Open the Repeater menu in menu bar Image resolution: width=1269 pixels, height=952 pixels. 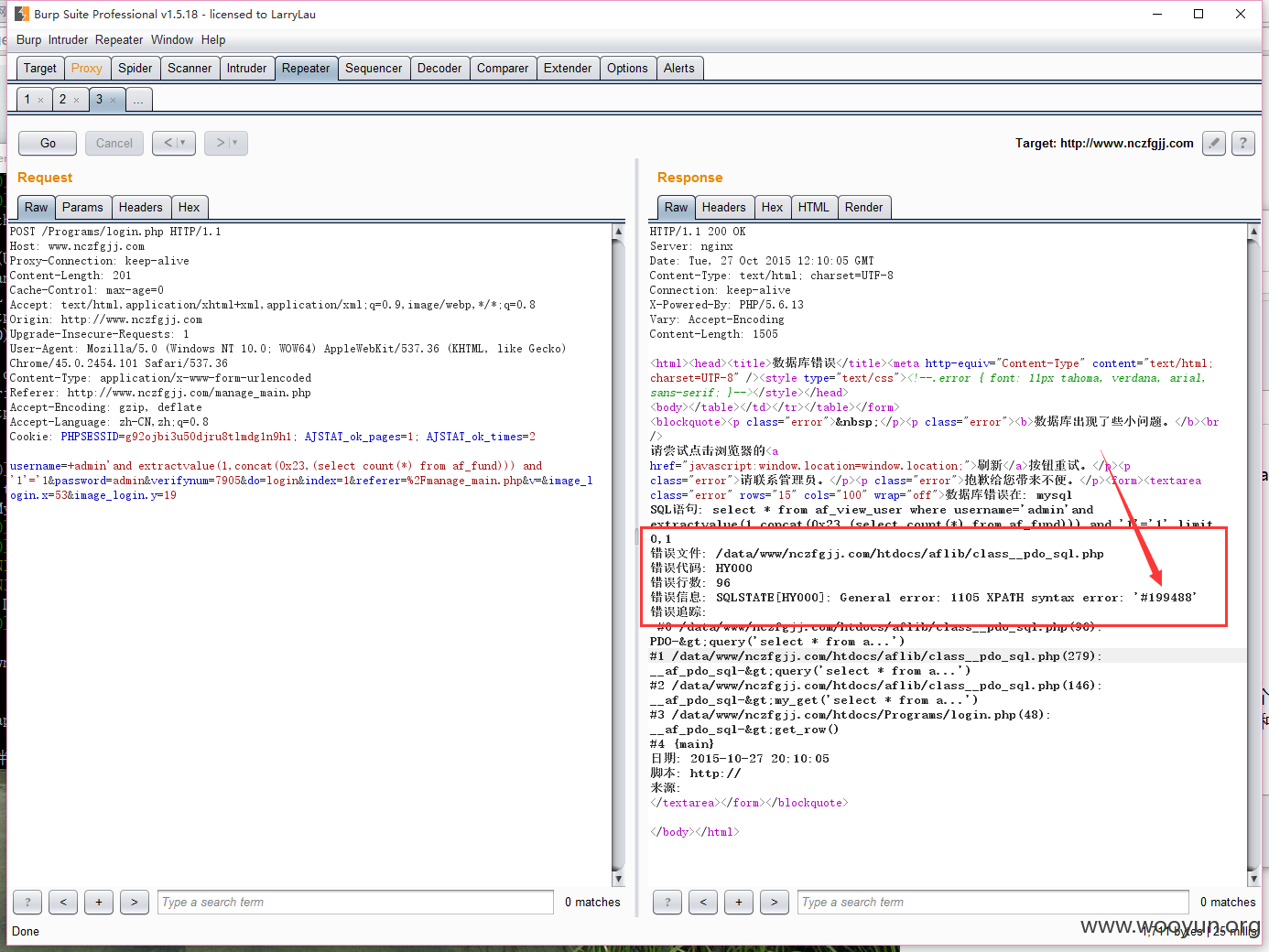[x=119, y=39]
